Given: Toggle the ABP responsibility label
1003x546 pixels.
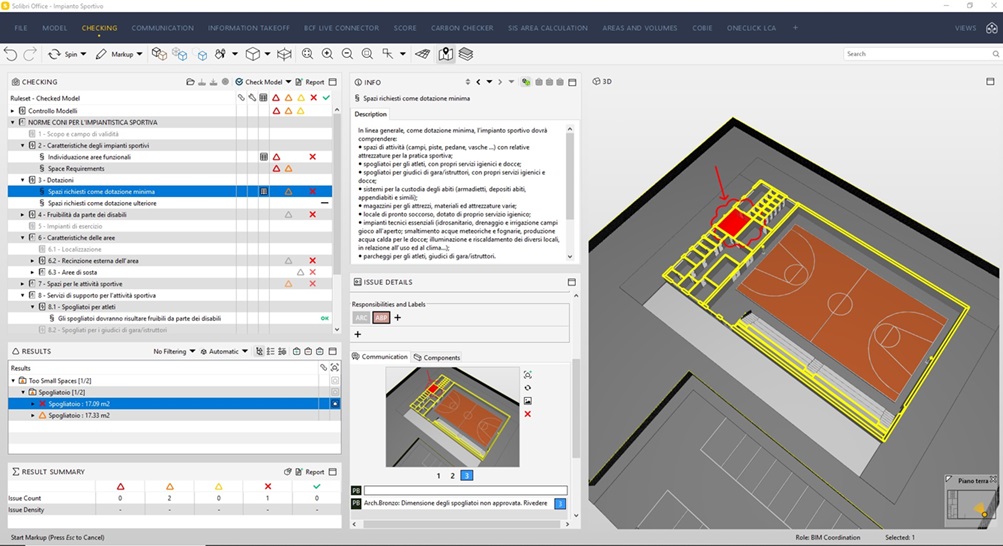Looking at the screenshot, I should [382, 318].
